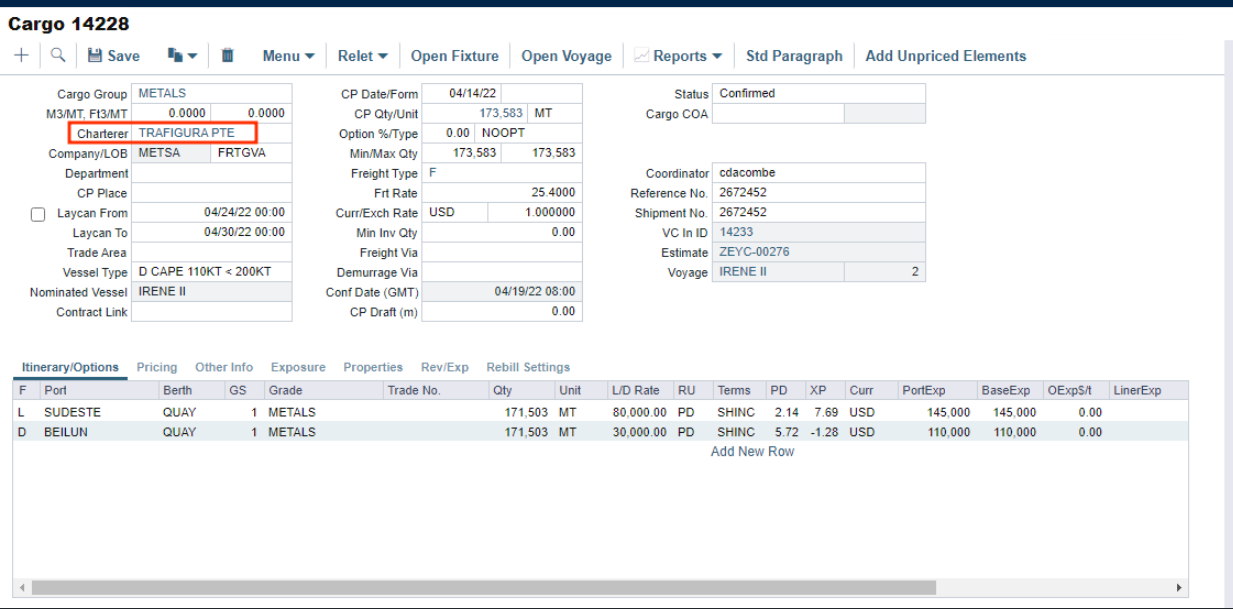Click the magnifying glass search icon
Screen dimensions: 1233x609
pos(58,56)
